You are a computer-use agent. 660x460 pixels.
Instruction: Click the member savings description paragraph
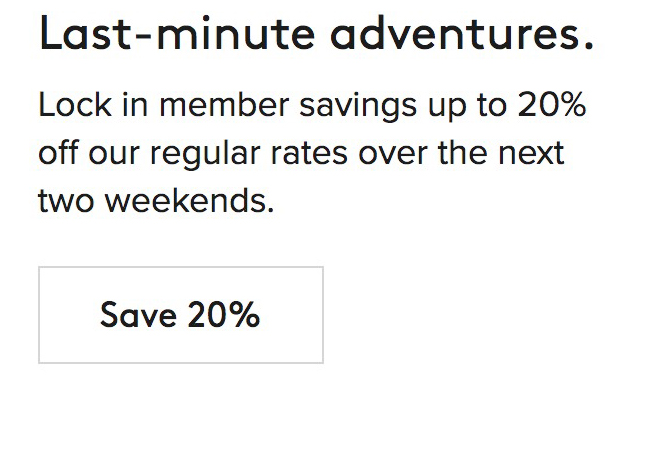pyautogui.click(x=310, y=153)
